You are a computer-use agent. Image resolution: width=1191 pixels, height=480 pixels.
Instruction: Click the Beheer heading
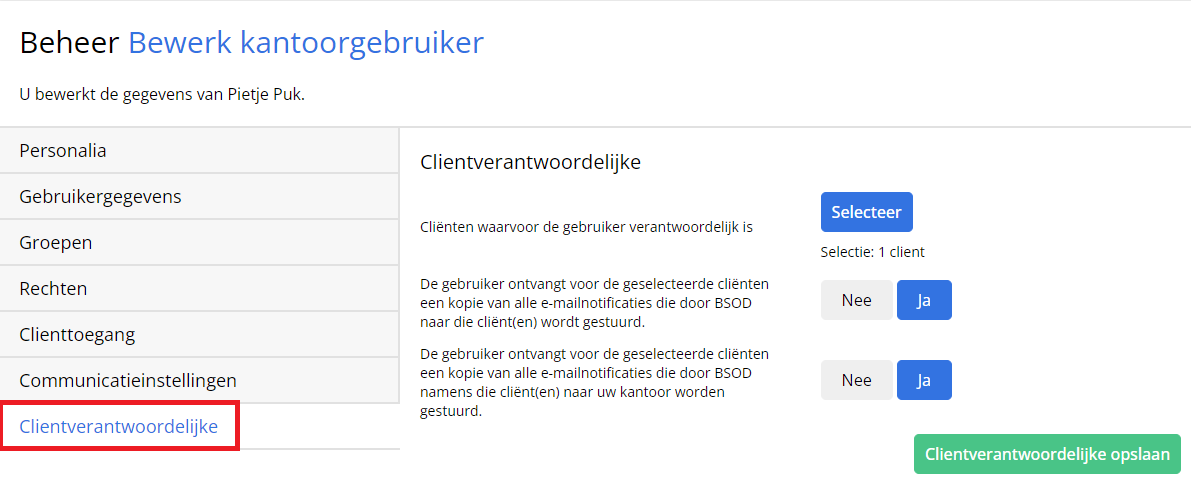[69, 43]
